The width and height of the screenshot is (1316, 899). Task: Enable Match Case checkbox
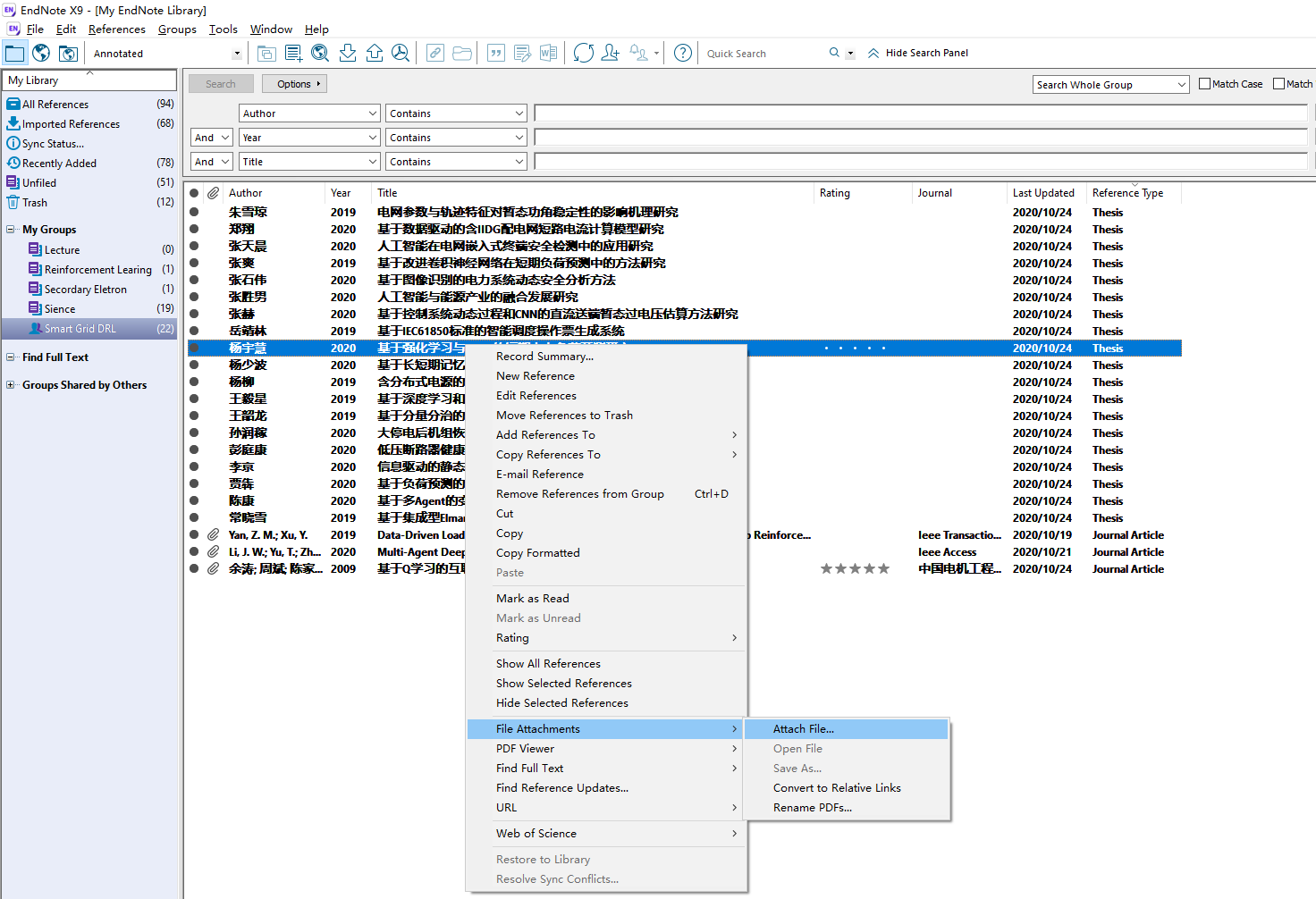(x=1204, y=84)
